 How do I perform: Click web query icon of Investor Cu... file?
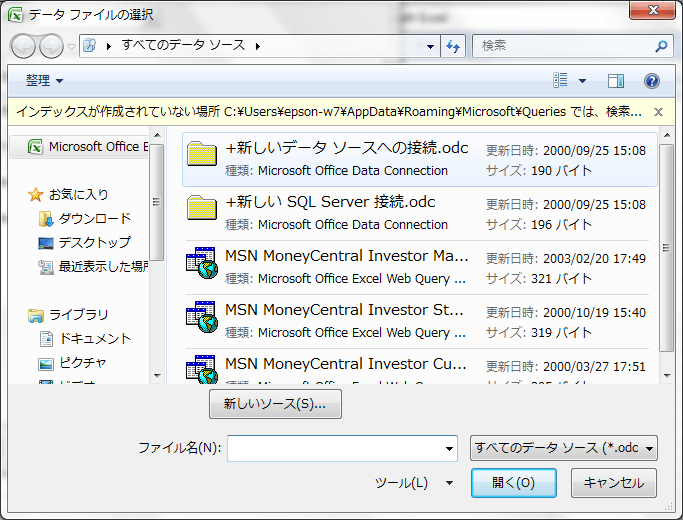click(201, 369)
